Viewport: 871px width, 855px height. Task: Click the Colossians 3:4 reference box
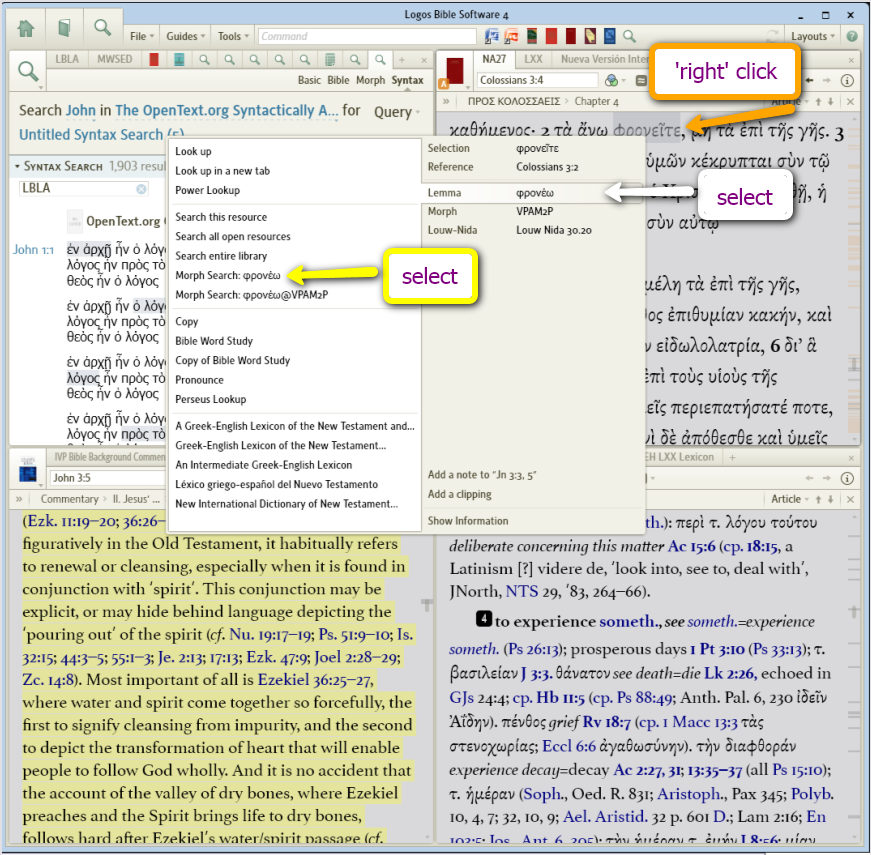pyautogui.click(x=537, y=81)
